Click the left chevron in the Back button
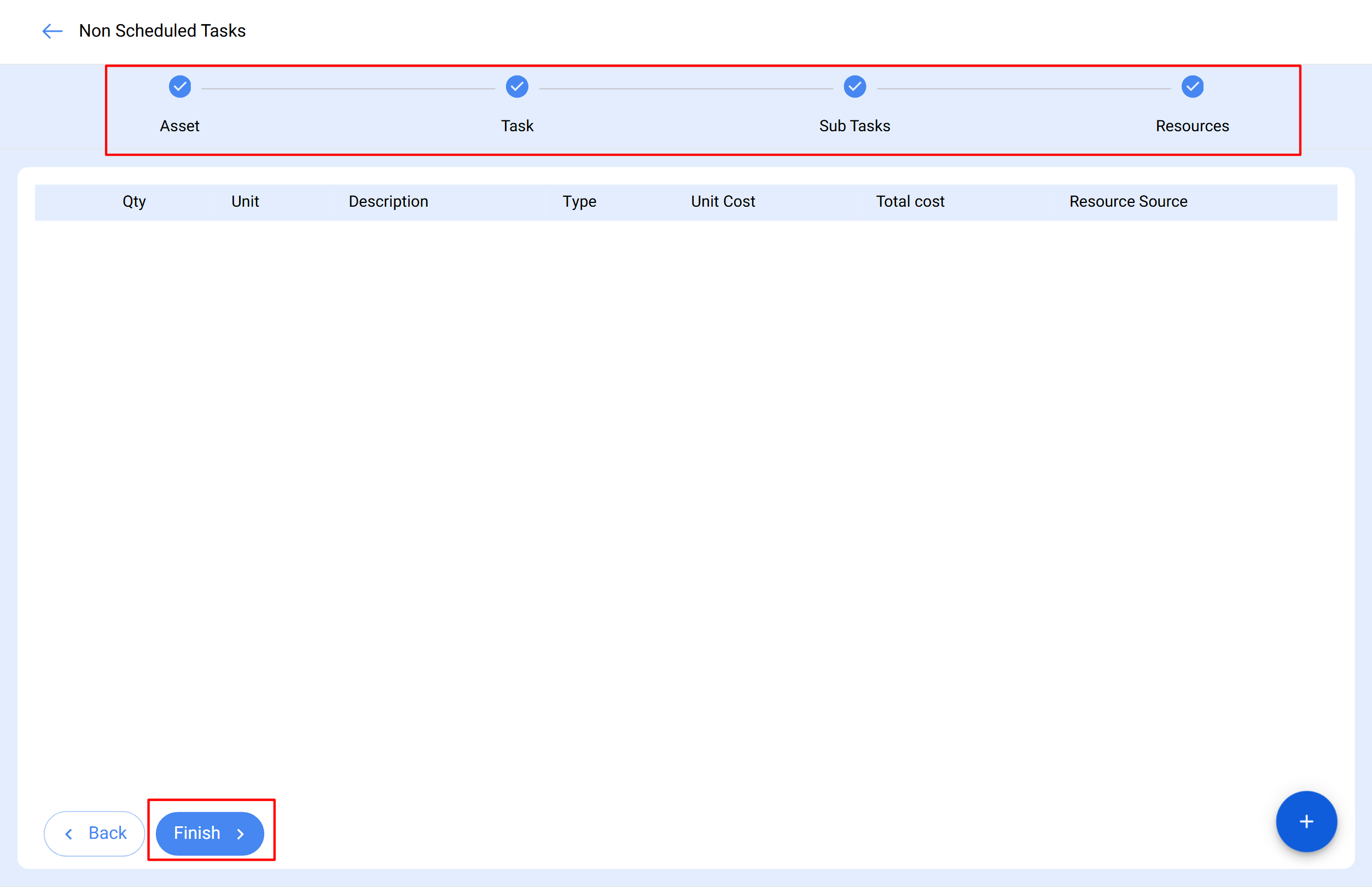 tap(69, 833)
